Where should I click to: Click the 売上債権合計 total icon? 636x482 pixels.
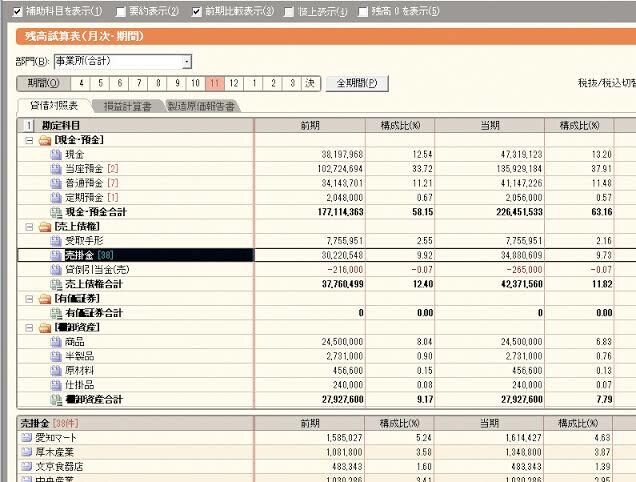tap(56, 284)
